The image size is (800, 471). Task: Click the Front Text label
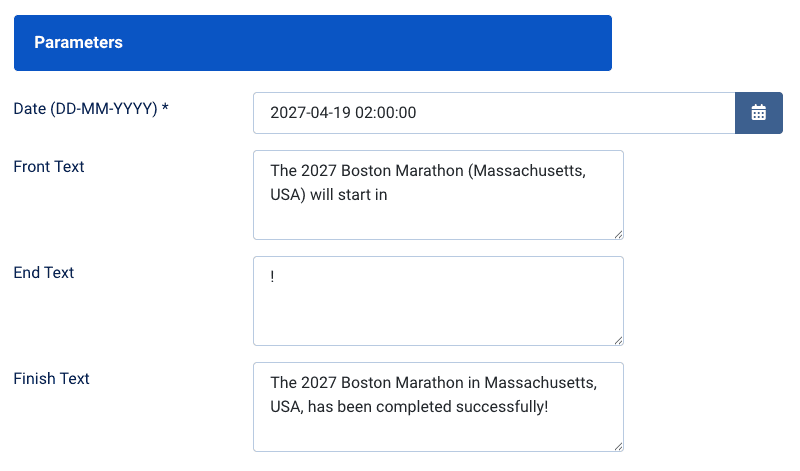pos(49,166)
